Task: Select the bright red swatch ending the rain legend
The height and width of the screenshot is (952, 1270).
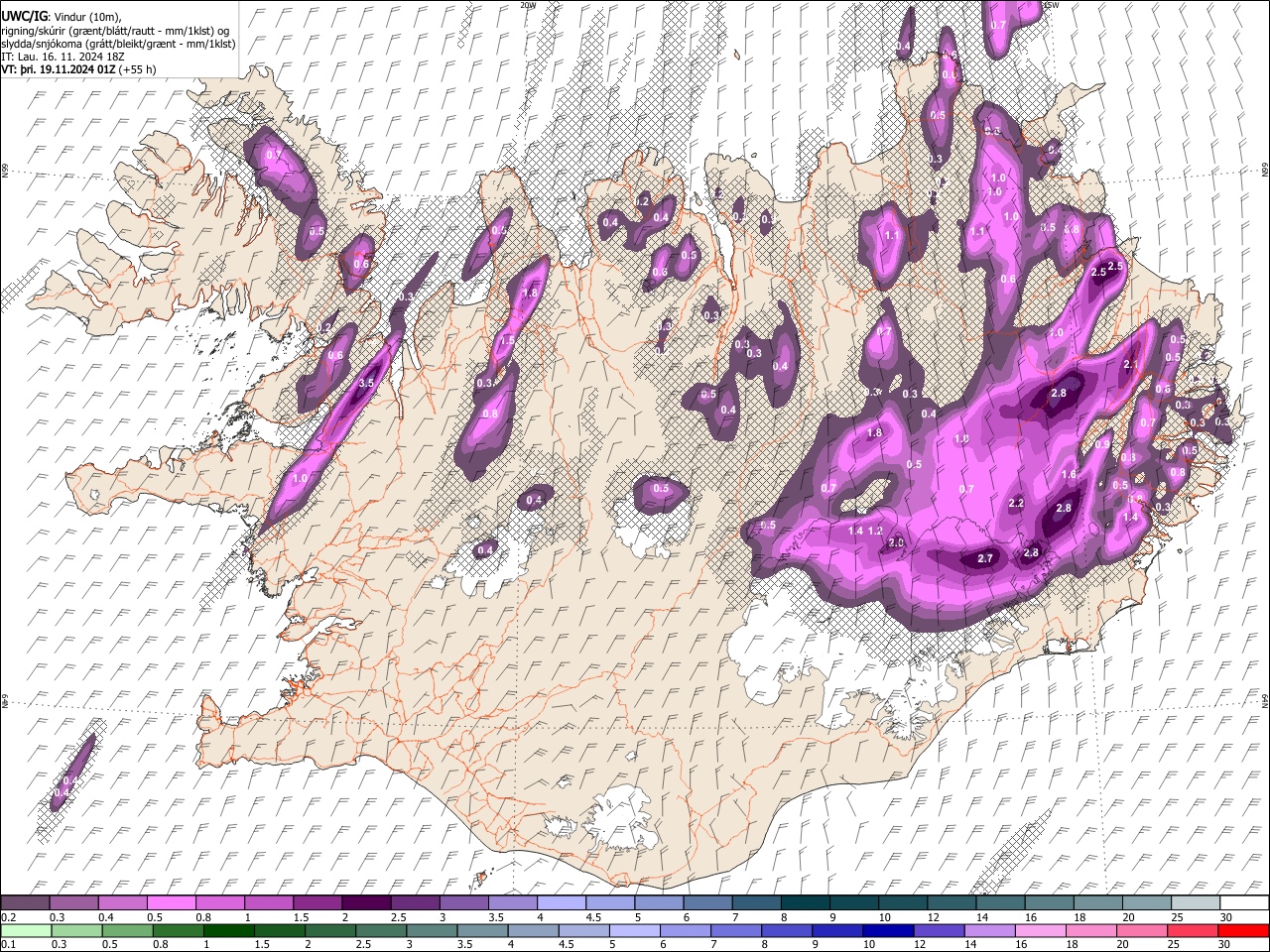Action: (x=1245, y=931)
